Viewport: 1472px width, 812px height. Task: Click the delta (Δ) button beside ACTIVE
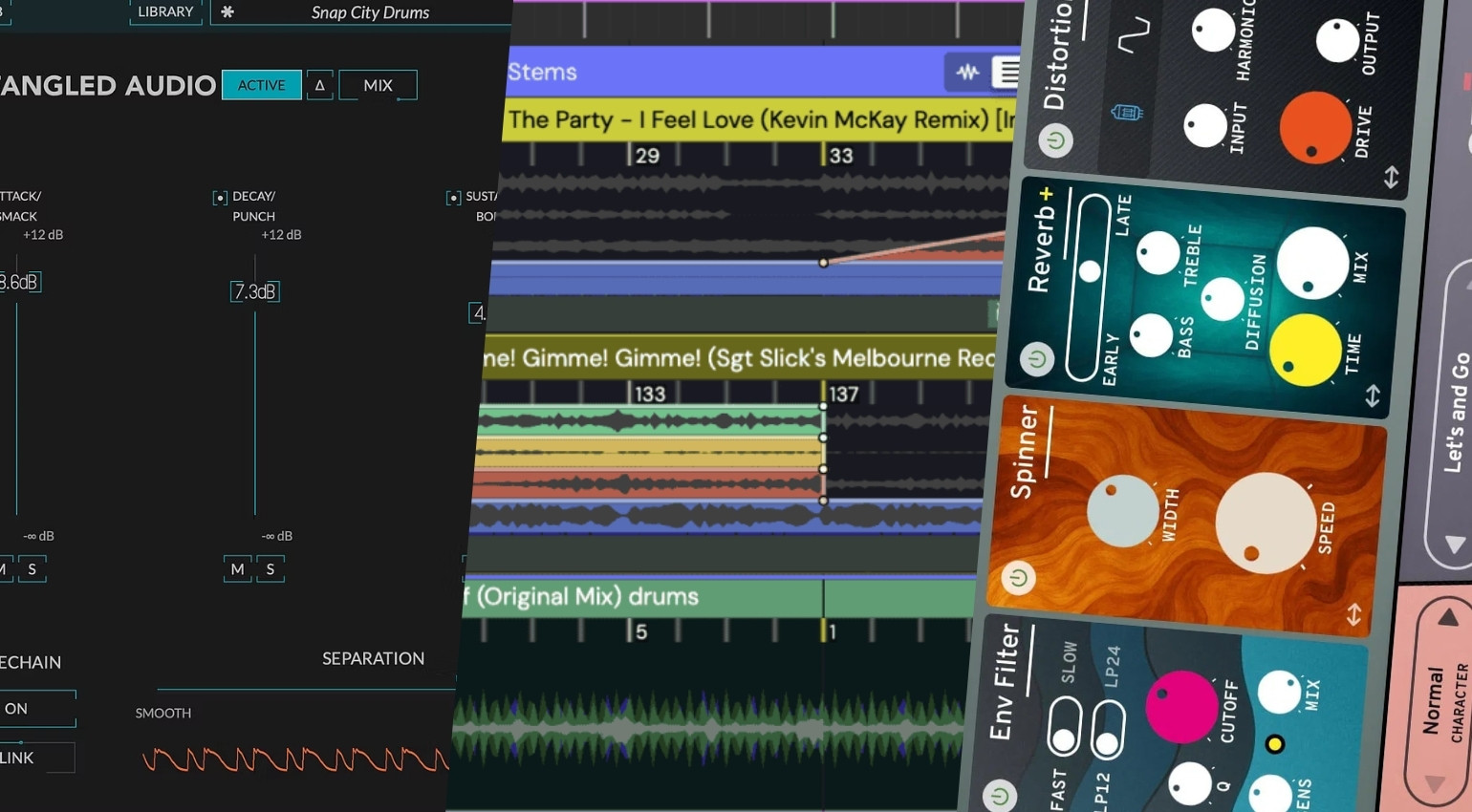point(319,85)
